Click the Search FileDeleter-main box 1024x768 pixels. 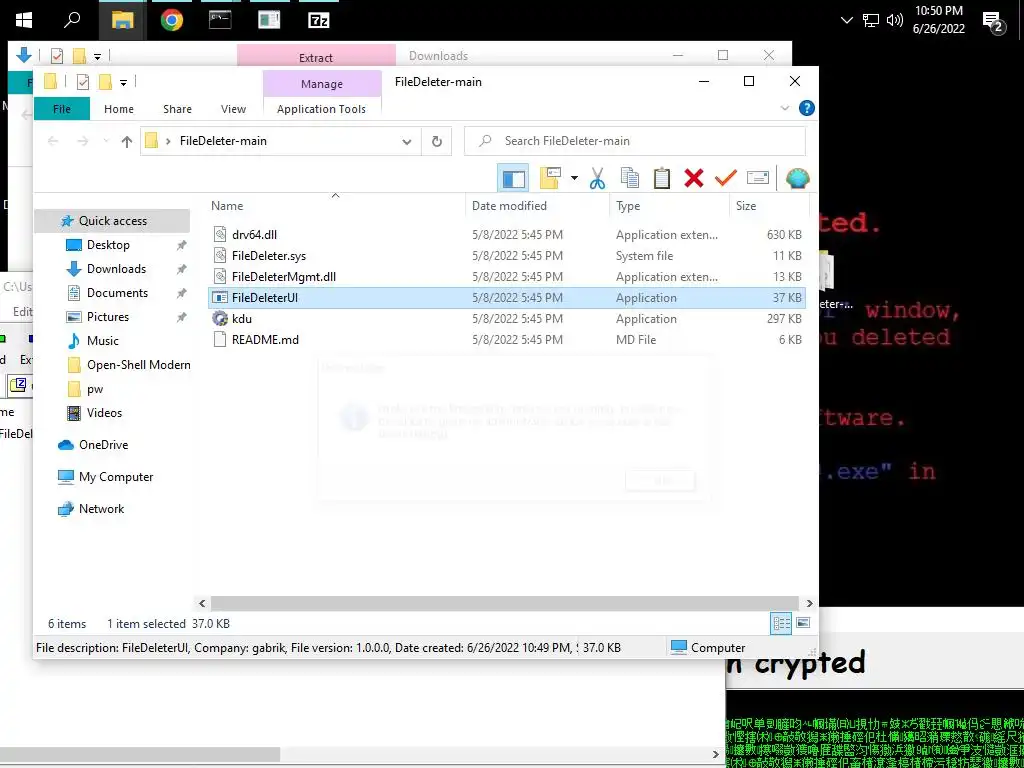tap(635, 141)
